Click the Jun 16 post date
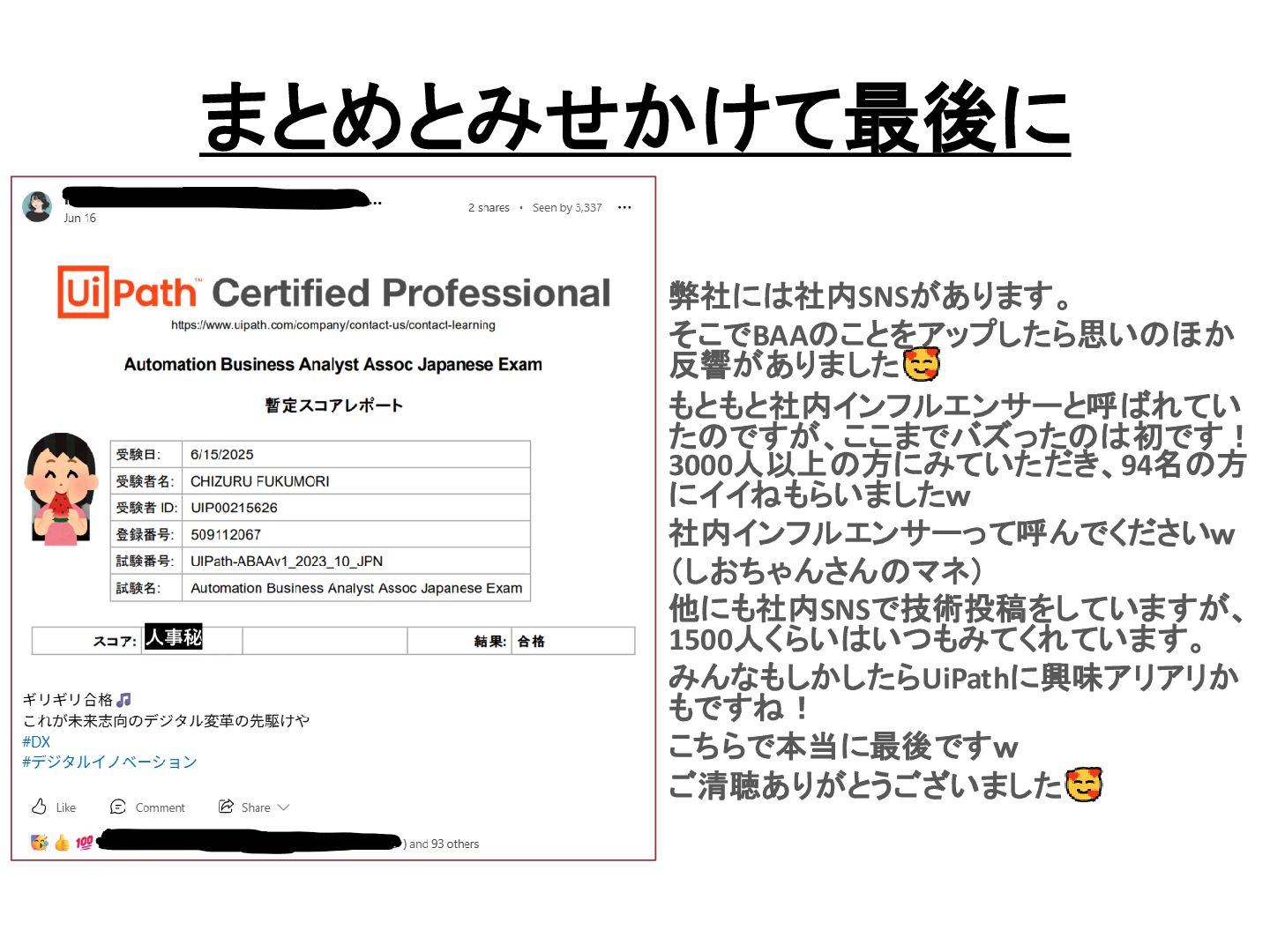This screenshot has width=1270, height=952. pos(79,218)
